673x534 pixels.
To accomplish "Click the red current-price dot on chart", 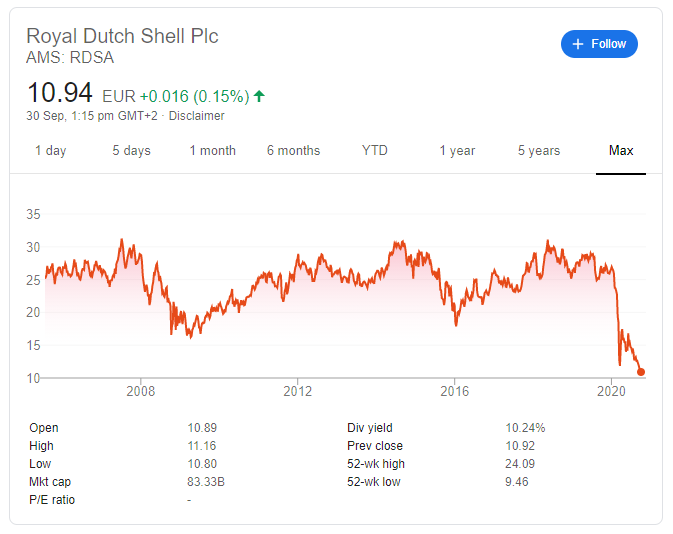I will [641, 372].
